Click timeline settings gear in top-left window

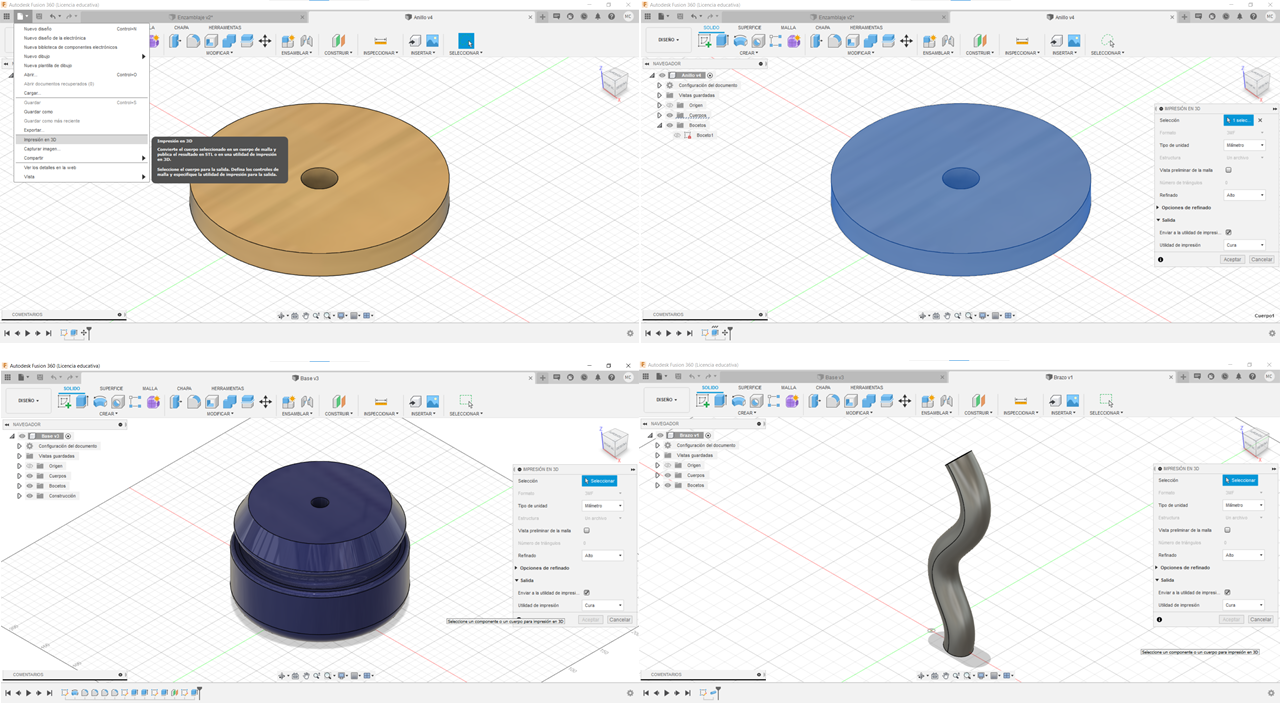point(630,333)
